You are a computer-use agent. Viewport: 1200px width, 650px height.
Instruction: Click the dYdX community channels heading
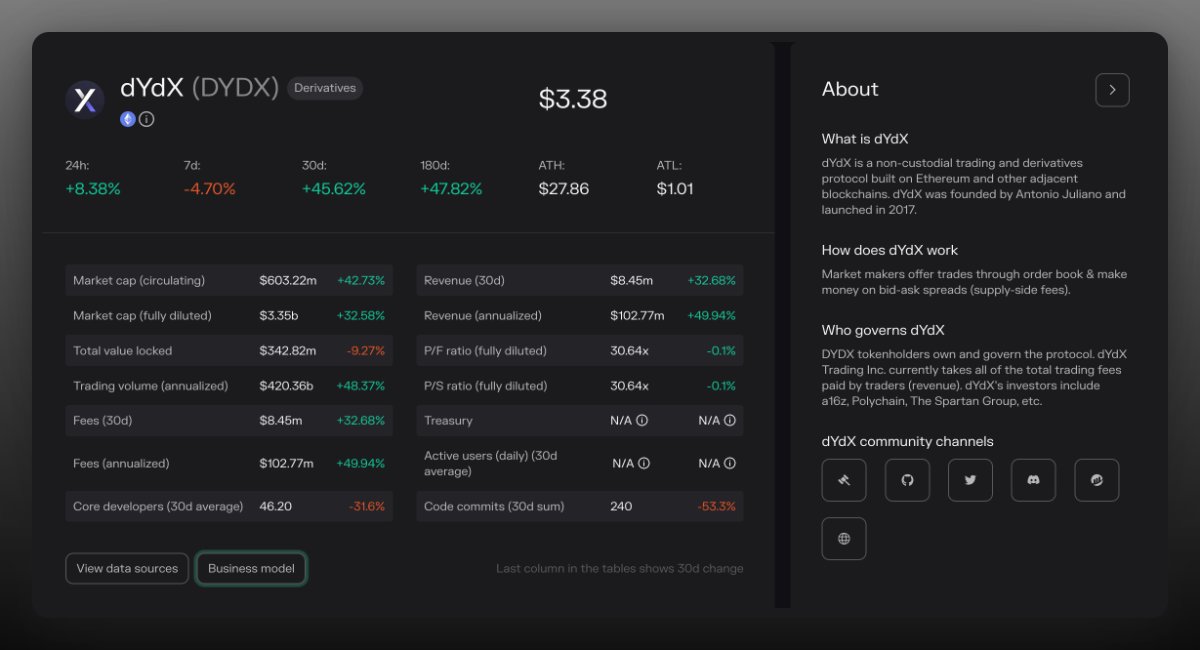click(908, 441)
